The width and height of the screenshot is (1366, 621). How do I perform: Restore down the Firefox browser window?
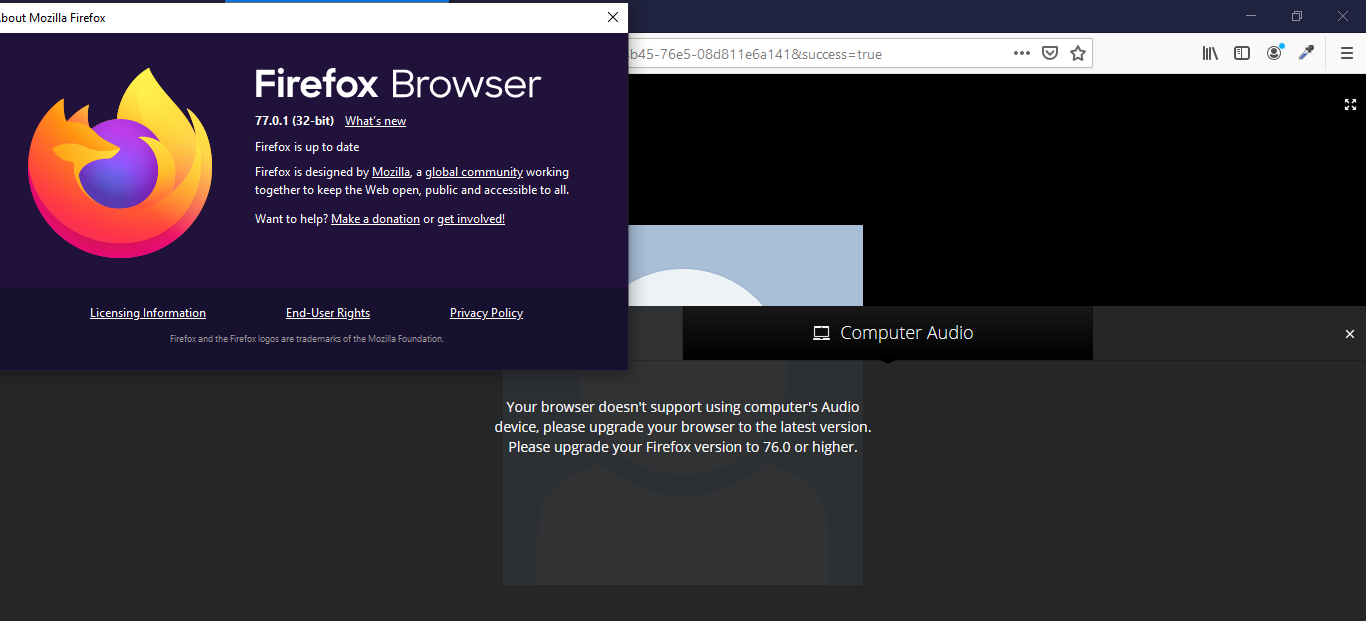(1297, 16)
